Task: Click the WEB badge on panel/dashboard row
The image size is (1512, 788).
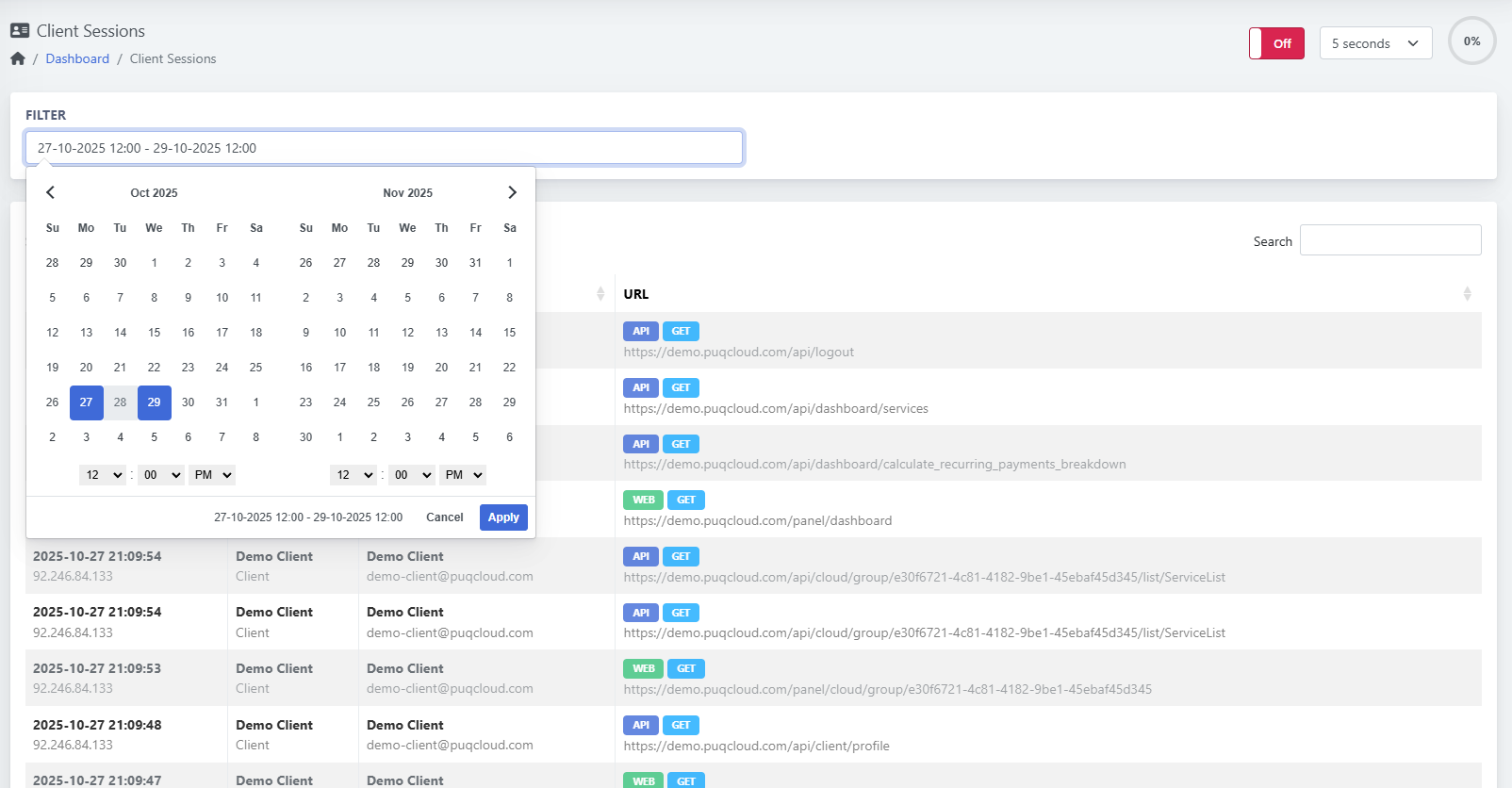Action: 643,501
